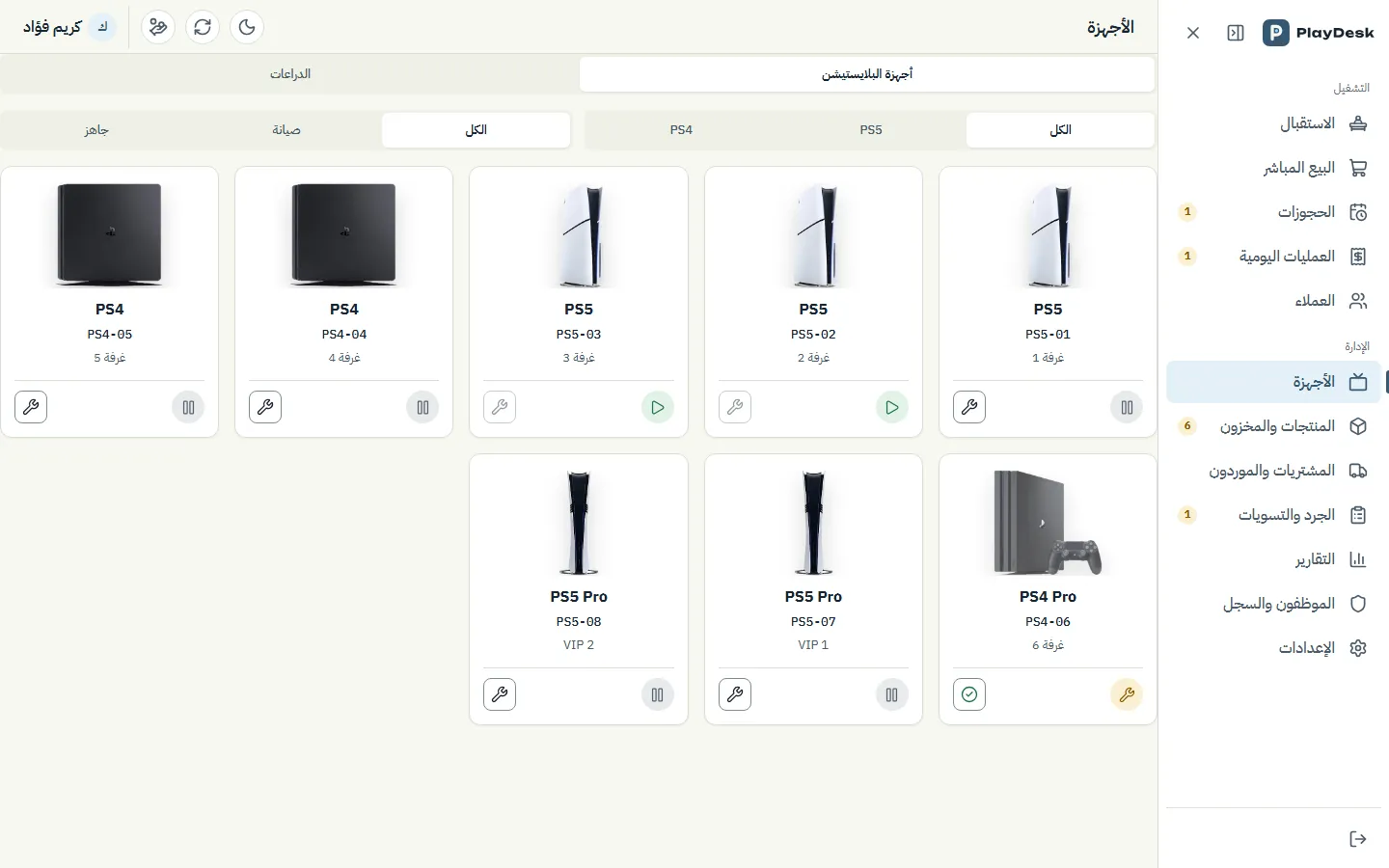The image size is (1389, 868).
Task: Open the العملاء section
Action: pyautogui.click(x=1273, y=301)
